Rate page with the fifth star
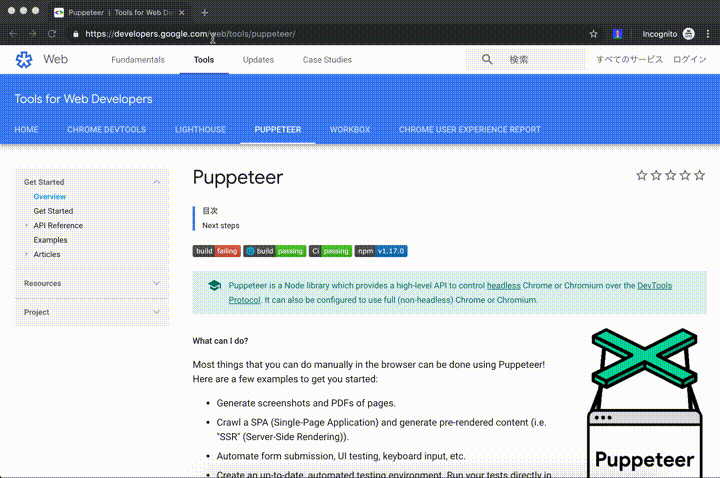Image resolution: width=720 pixels, height=478 pixels. pos(699,175)
